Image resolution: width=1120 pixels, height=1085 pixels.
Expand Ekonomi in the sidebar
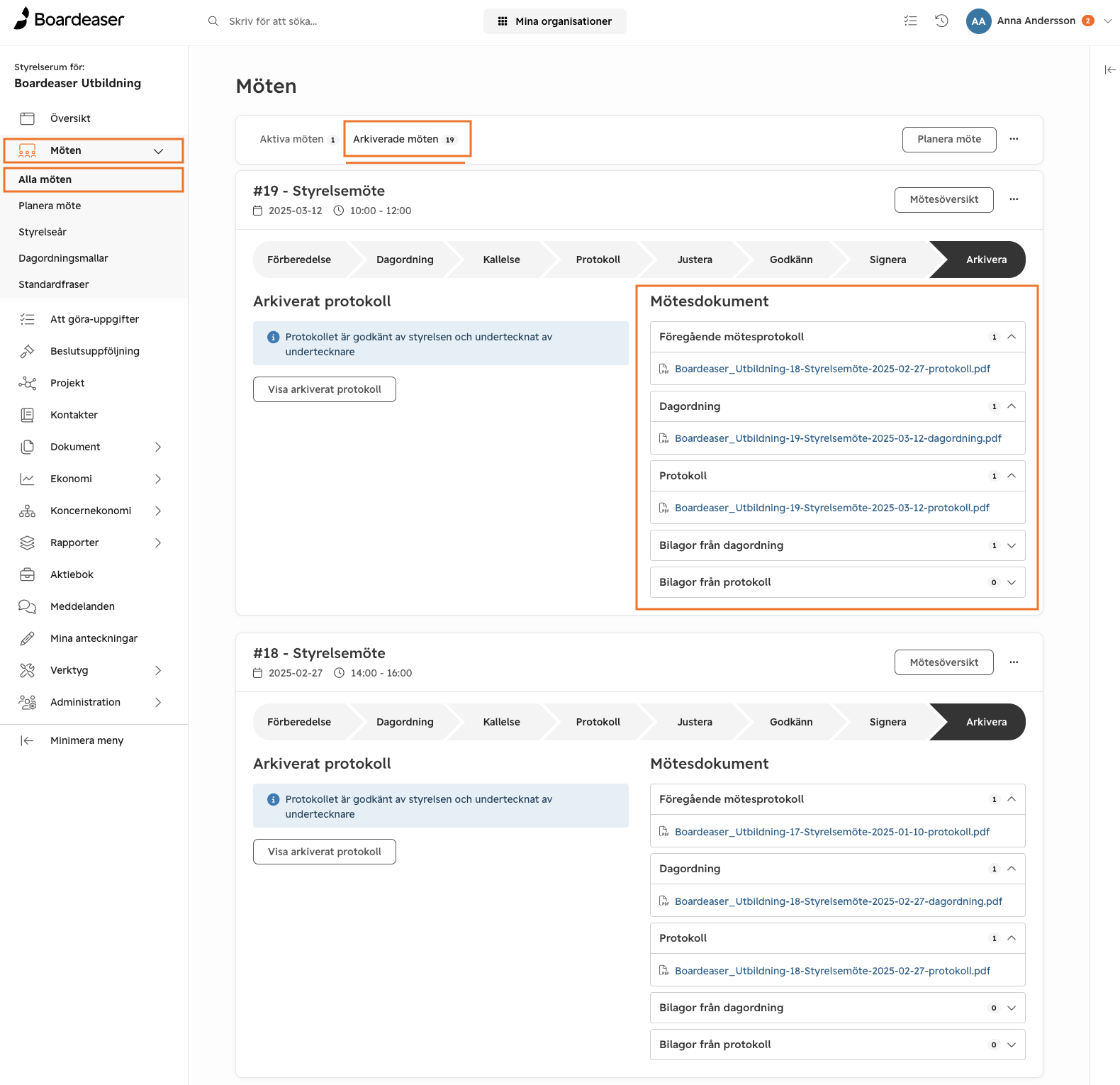[x=158, y=479]
